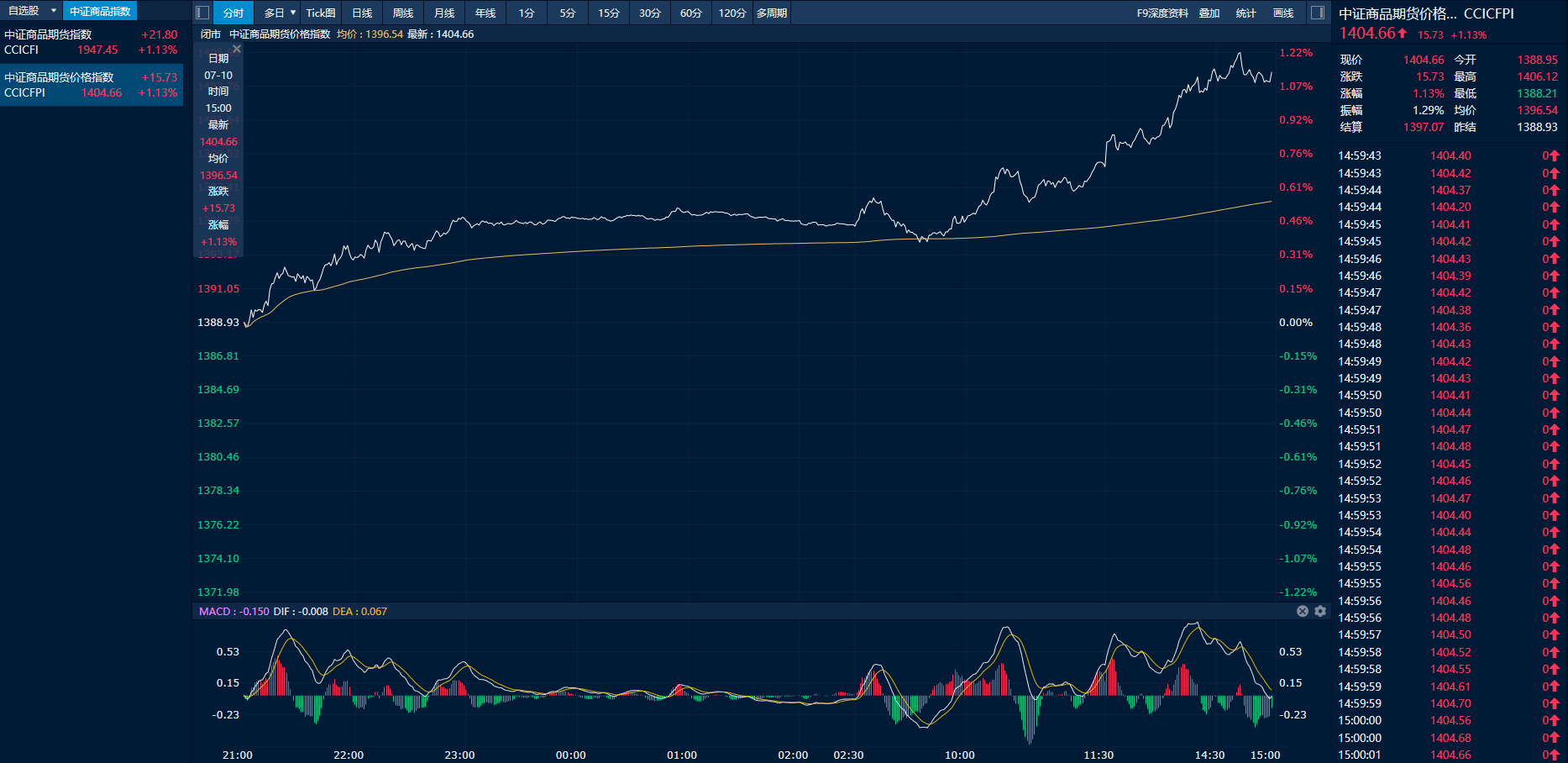
Task: Click the 闭市 market status label
Action: (x=211, y=34)
